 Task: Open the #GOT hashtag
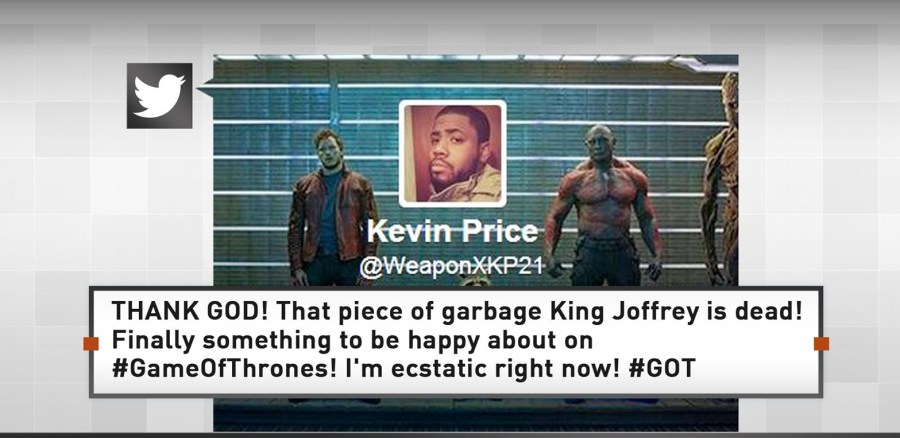coord(662,369)
